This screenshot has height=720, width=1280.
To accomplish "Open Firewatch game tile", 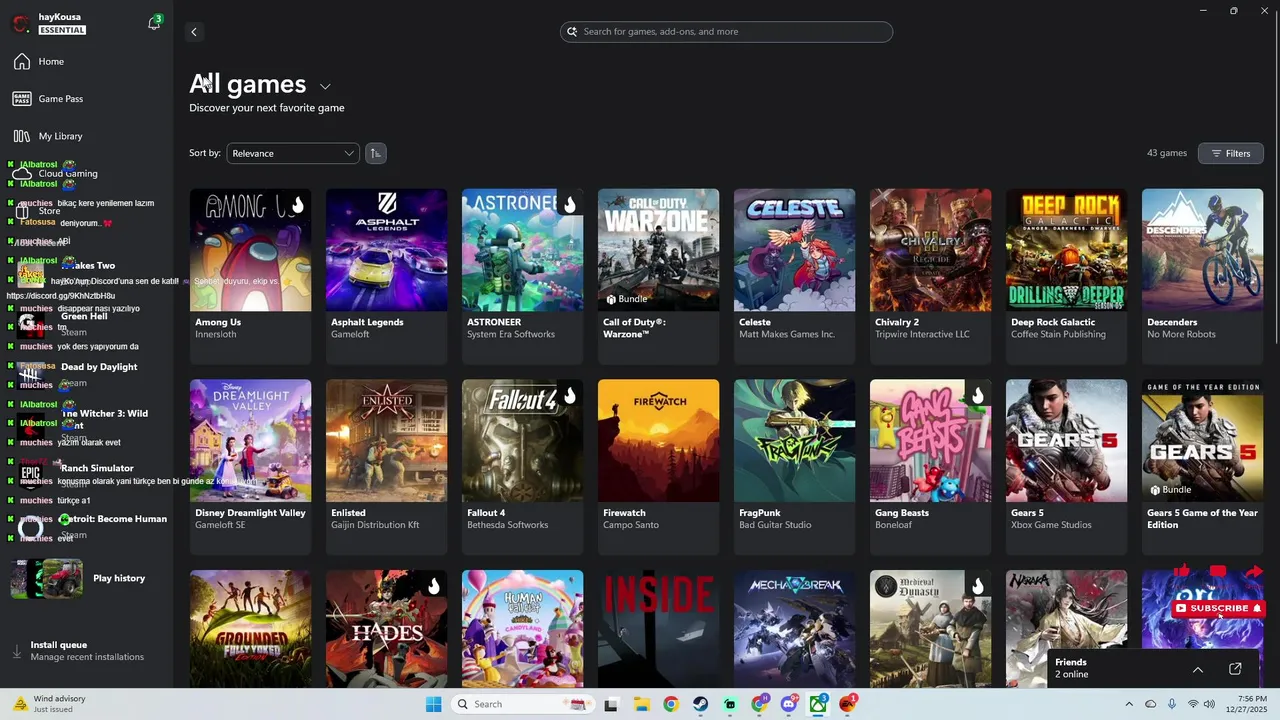I will coord(658,466).
